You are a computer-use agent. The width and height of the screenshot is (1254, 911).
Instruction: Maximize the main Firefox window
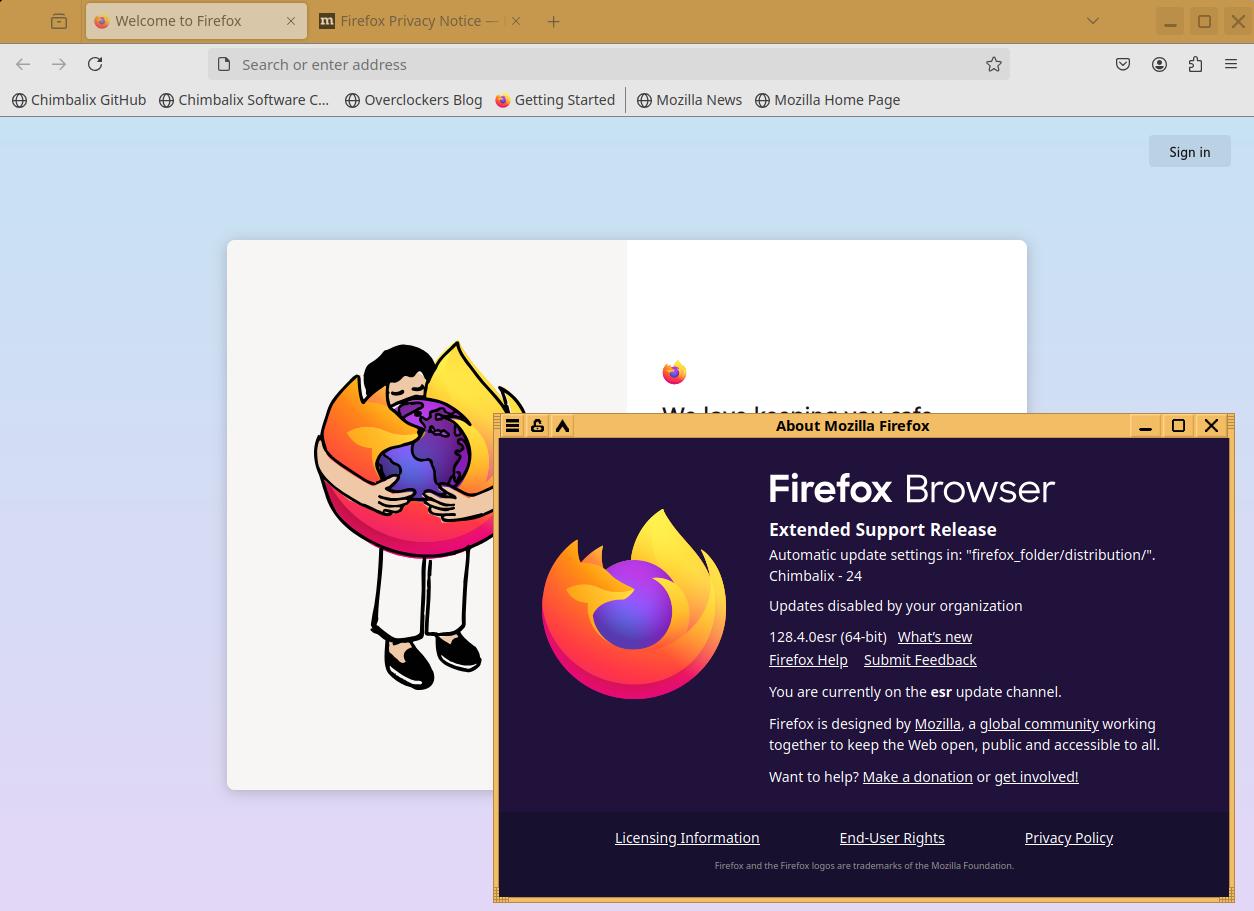1205,21
